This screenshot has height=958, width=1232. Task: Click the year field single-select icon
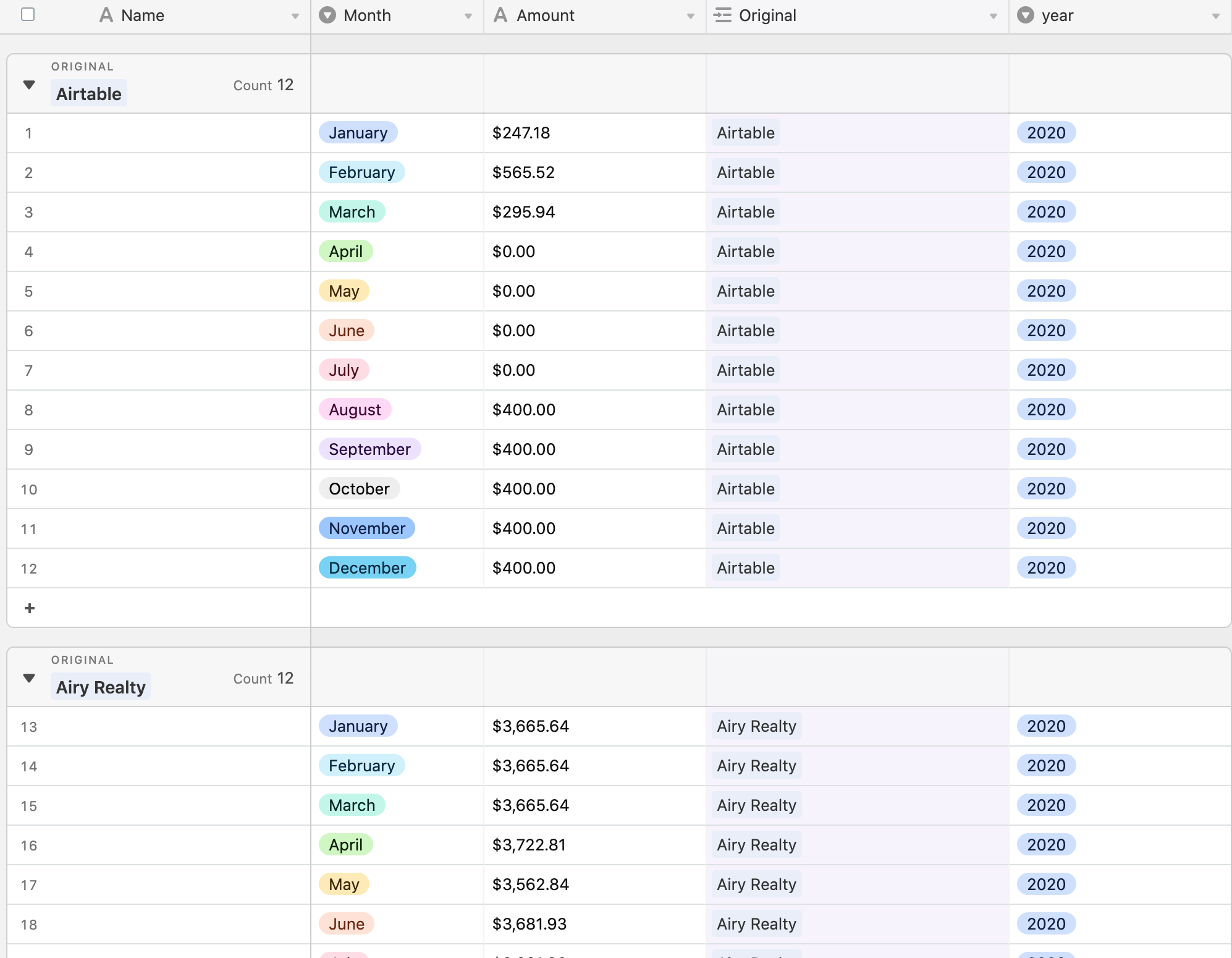pos(1026,15)
